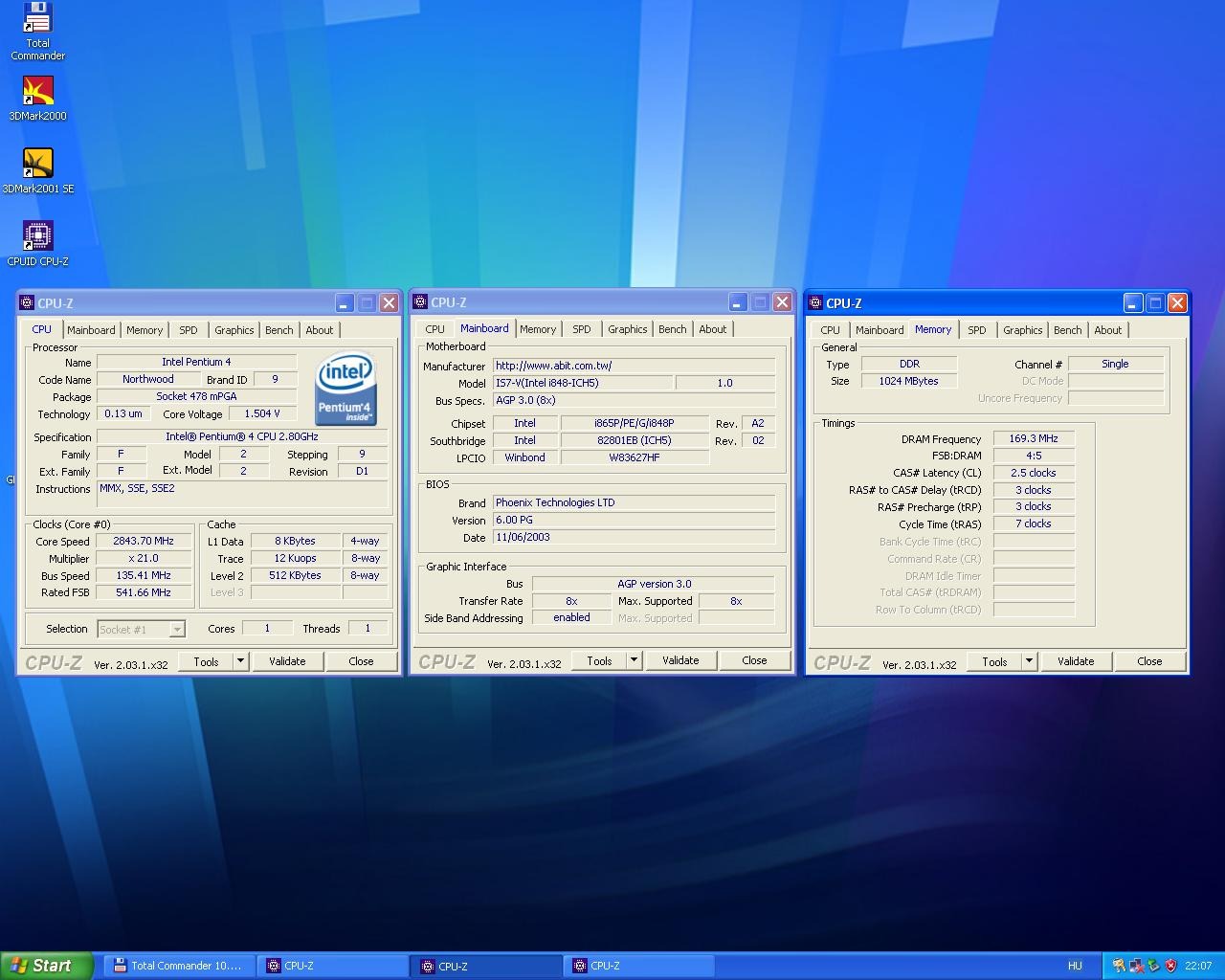Open 3DMark2001 SE desktop shortcut
1225x980 pixels.
coord(37,171)
